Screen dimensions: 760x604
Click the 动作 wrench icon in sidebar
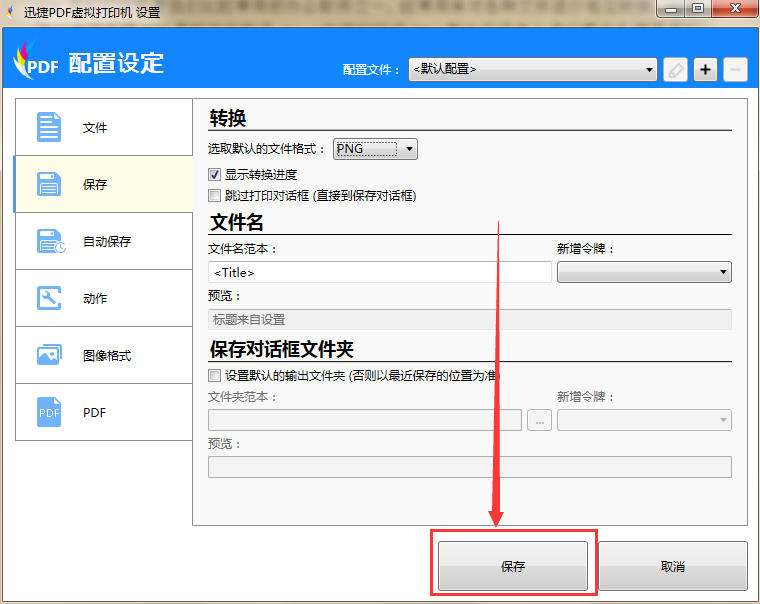pos(49,299)
